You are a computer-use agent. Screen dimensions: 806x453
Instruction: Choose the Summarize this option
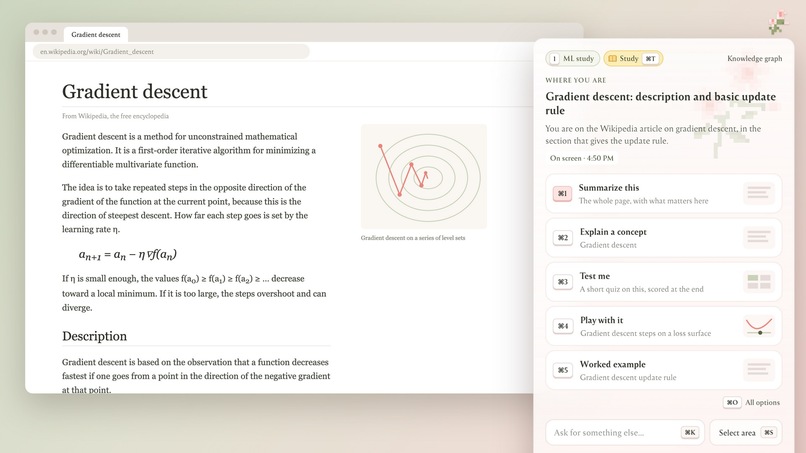point(664,194)
